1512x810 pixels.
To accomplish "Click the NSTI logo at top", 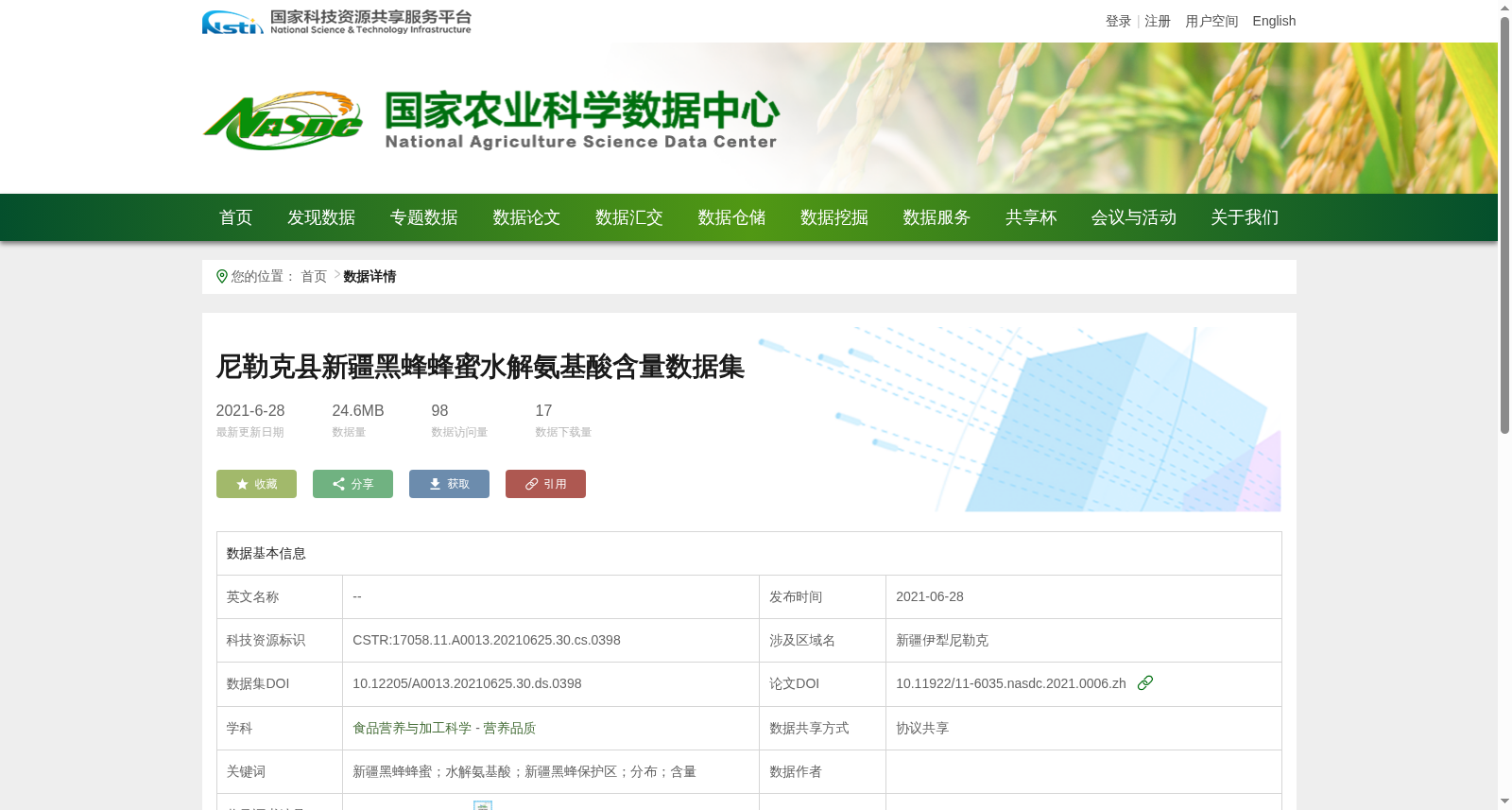I will (x=336, y=21).
